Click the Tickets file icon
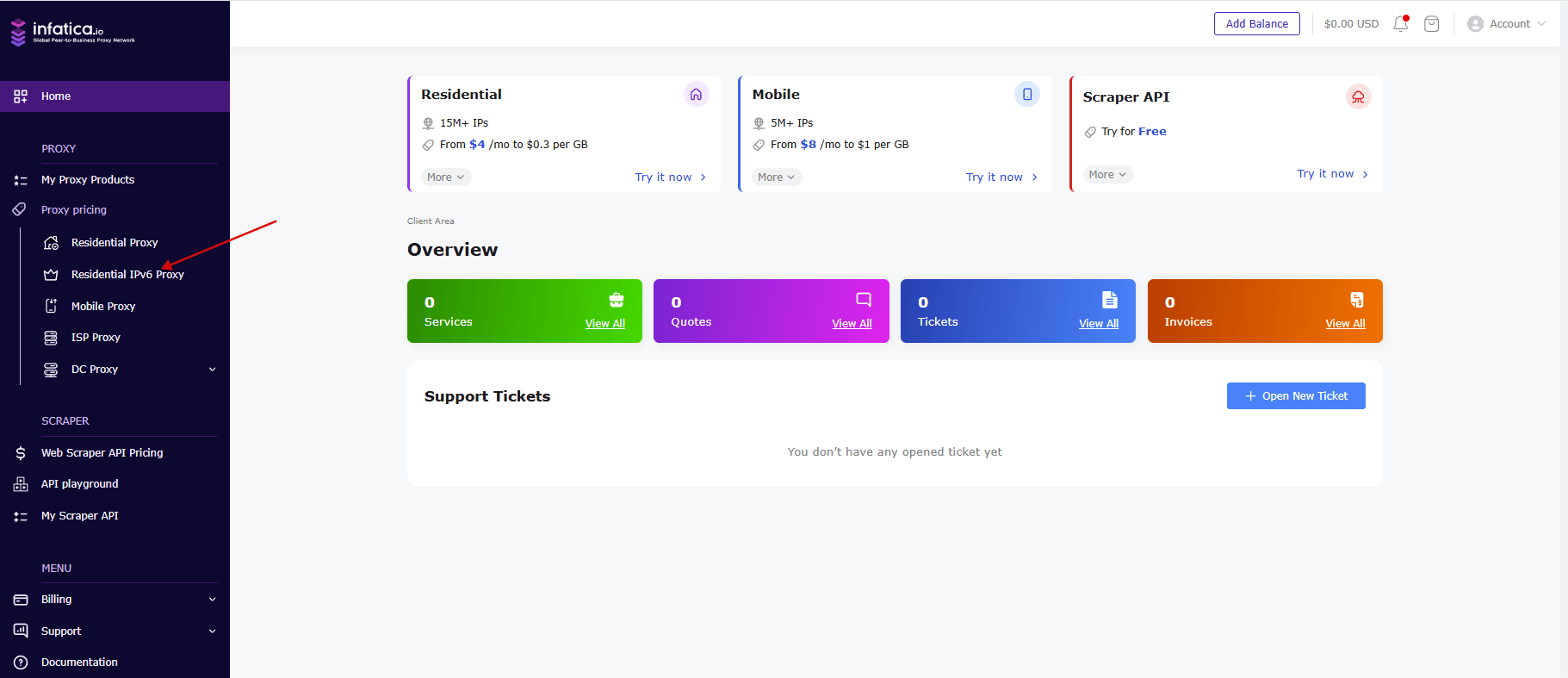The height and width of the screenshot is (678, 1568). [x=1110, y=300]
